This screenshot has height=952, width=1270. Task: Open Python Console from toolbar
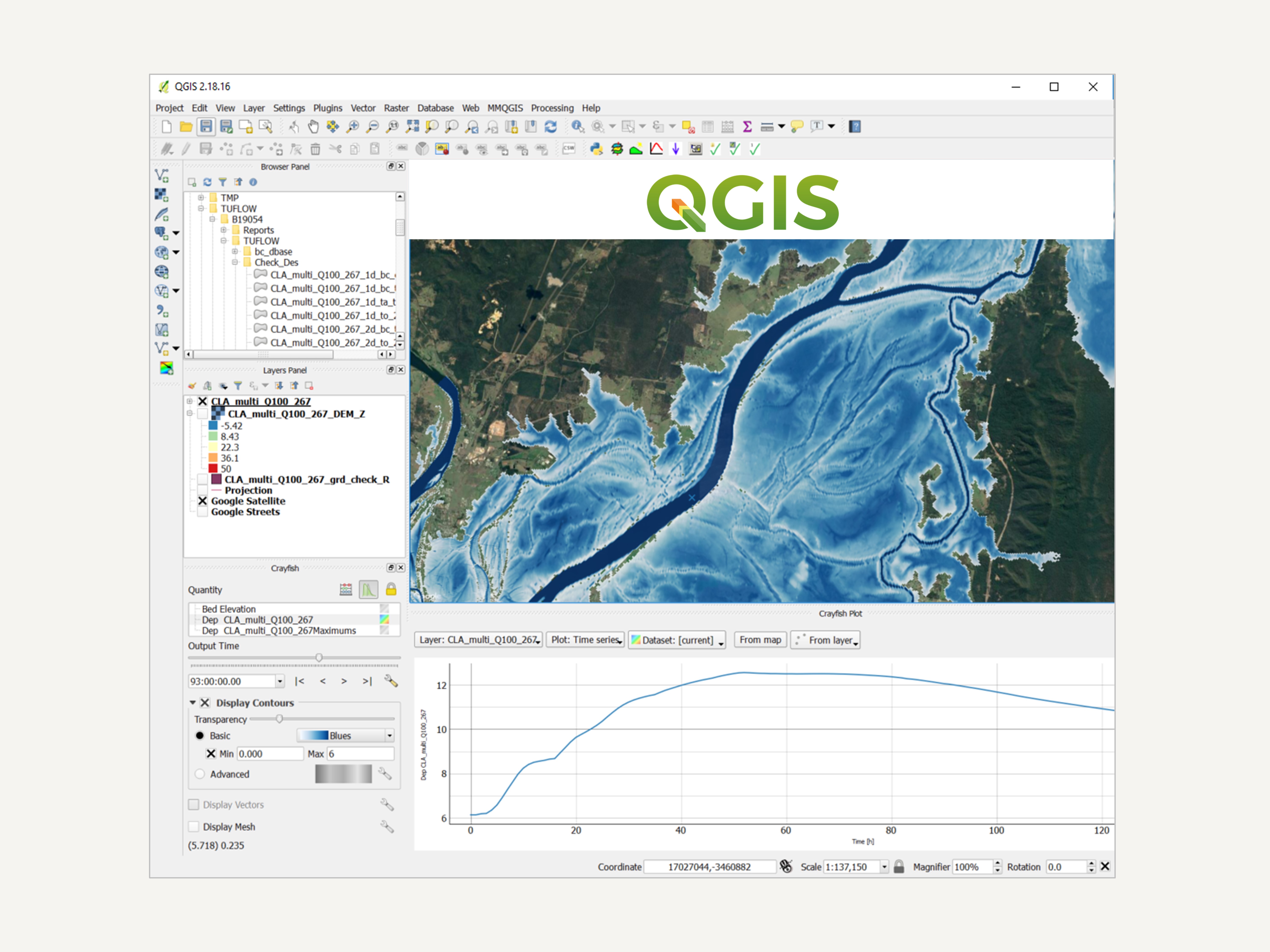coord(596,149)
